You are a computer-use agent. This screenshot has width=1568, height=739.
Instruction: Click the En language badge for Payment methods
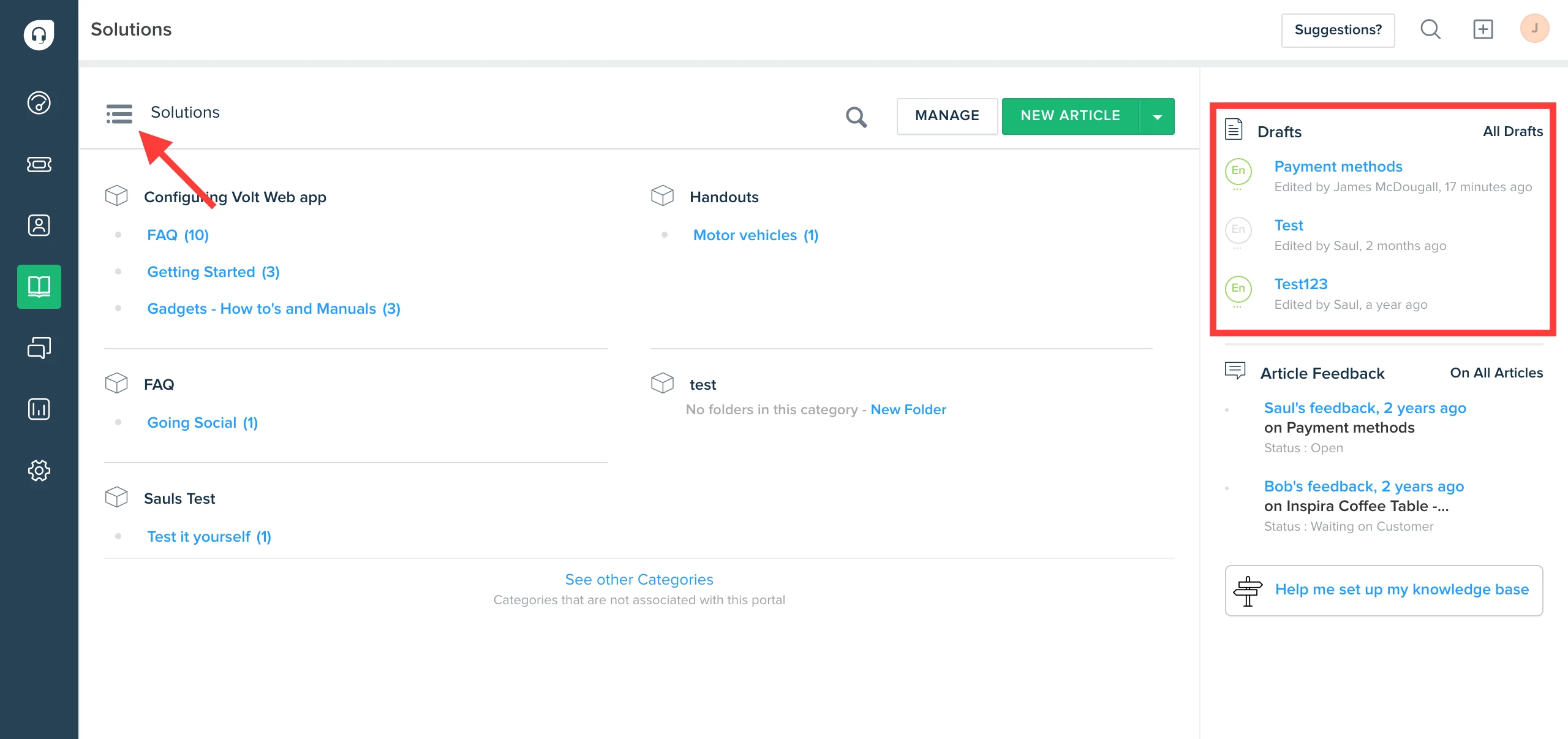(1238, 171)
